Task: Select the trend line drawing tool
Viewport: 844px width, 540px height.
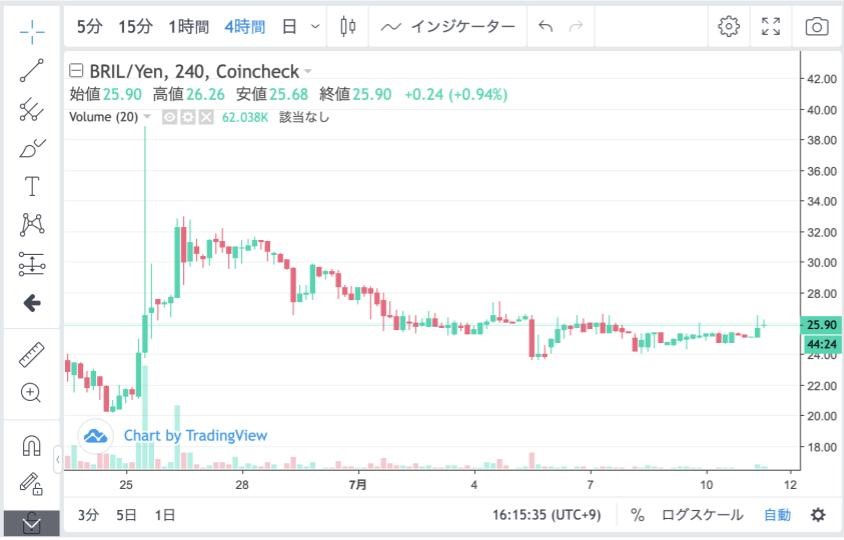Action: click(32, 70)
